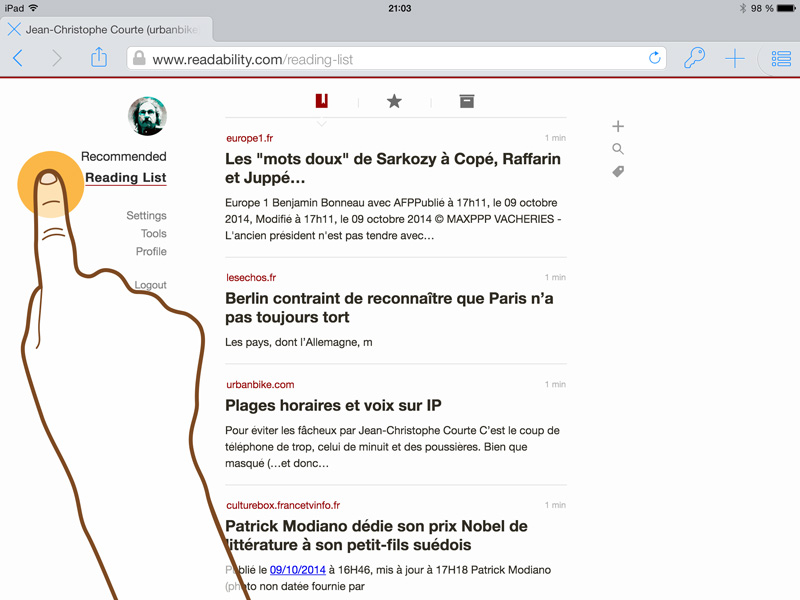
Task: Switch to the star favorites tab
Action: (394, 101)
